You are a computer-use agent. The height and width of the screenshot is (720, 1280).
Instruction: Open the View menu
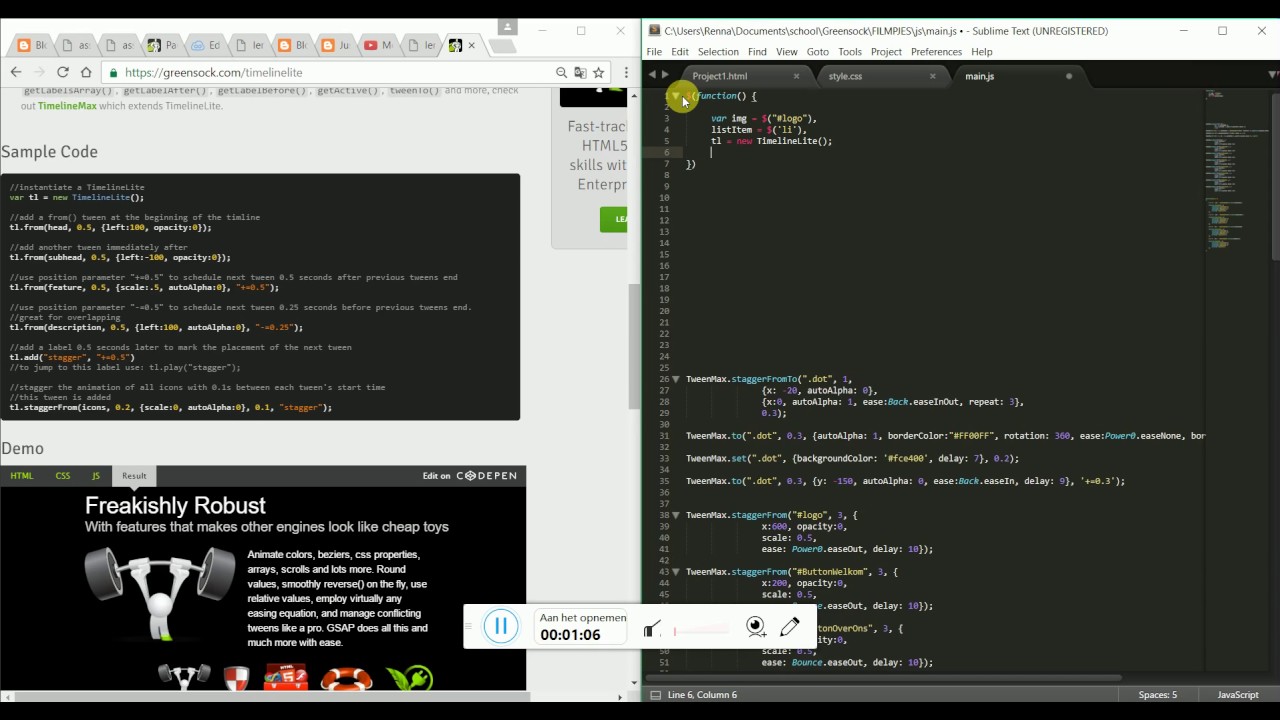click(787, 52)
